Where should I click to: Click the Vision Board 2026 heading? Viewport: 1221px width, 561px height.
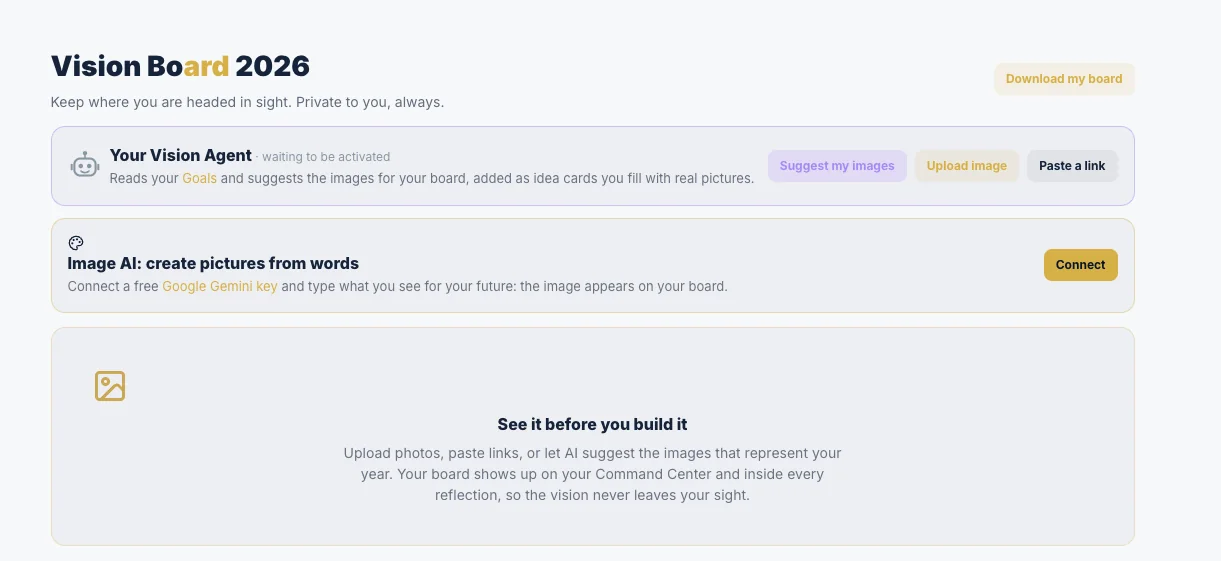[180, 66]
